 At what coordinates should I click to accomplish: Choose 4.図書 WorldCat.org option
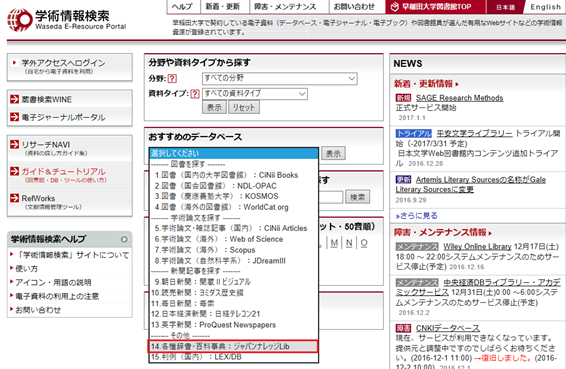tap(234, 207)
